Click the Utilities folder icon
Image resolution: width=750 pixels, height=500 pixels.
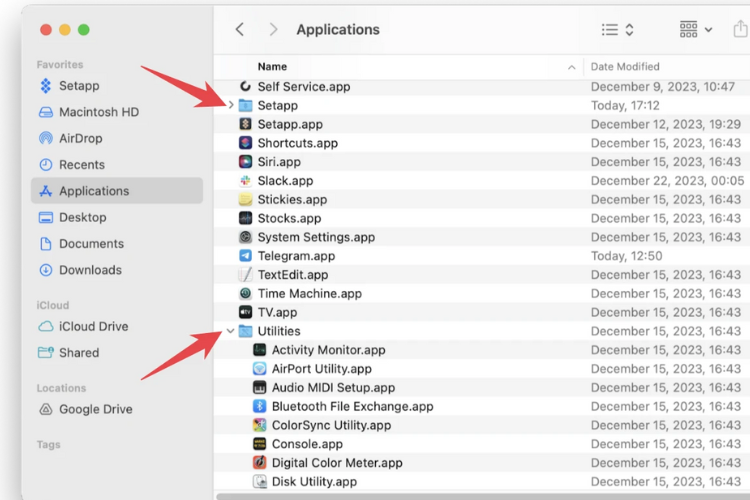(x=245, y=331)
